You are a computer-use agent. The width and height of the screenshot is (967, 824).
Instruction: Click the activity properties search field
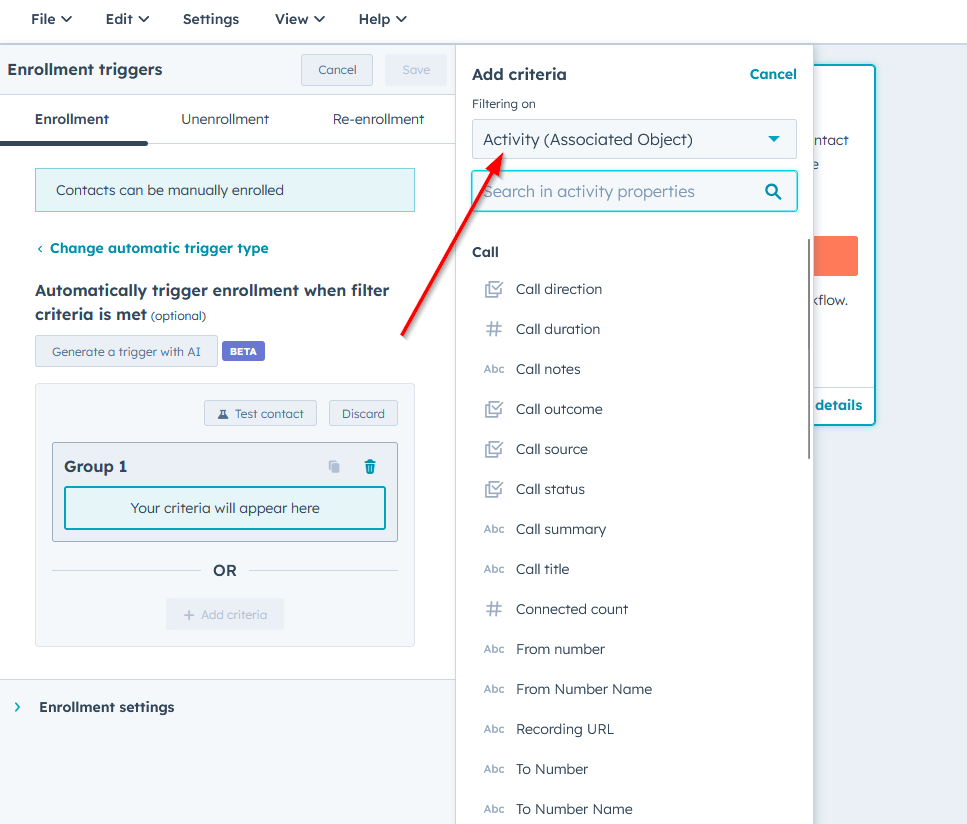pyautogui.click(x=620, y=190)
